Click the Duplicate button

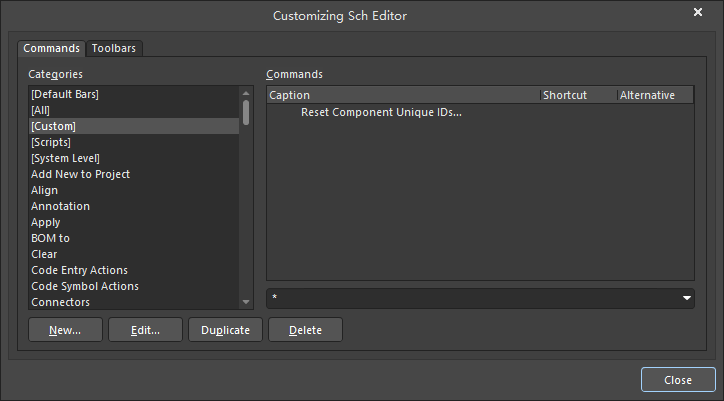(225, 330)
